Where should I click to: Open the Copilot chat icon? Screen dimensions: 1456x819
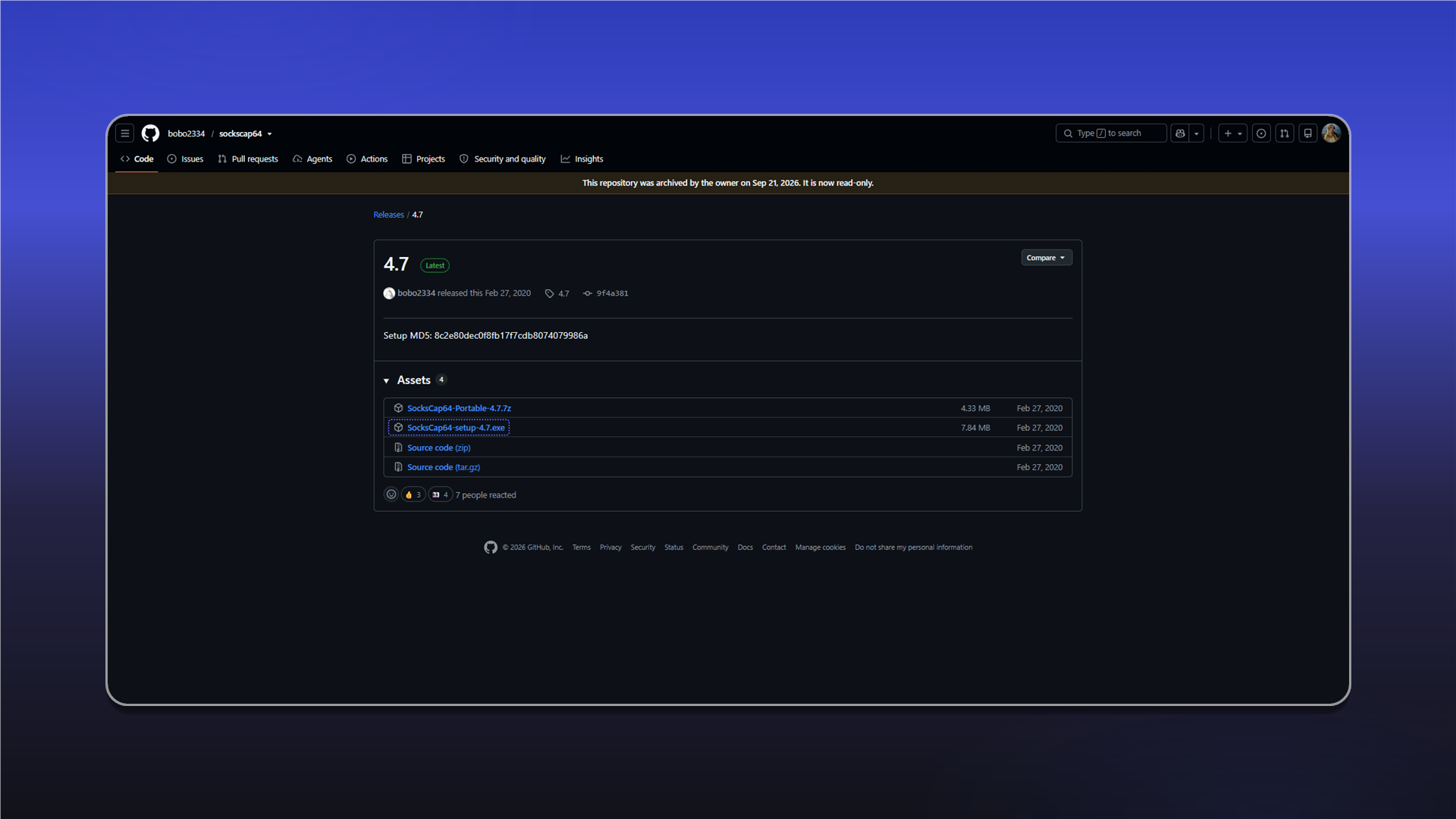tap(1180, 133)
